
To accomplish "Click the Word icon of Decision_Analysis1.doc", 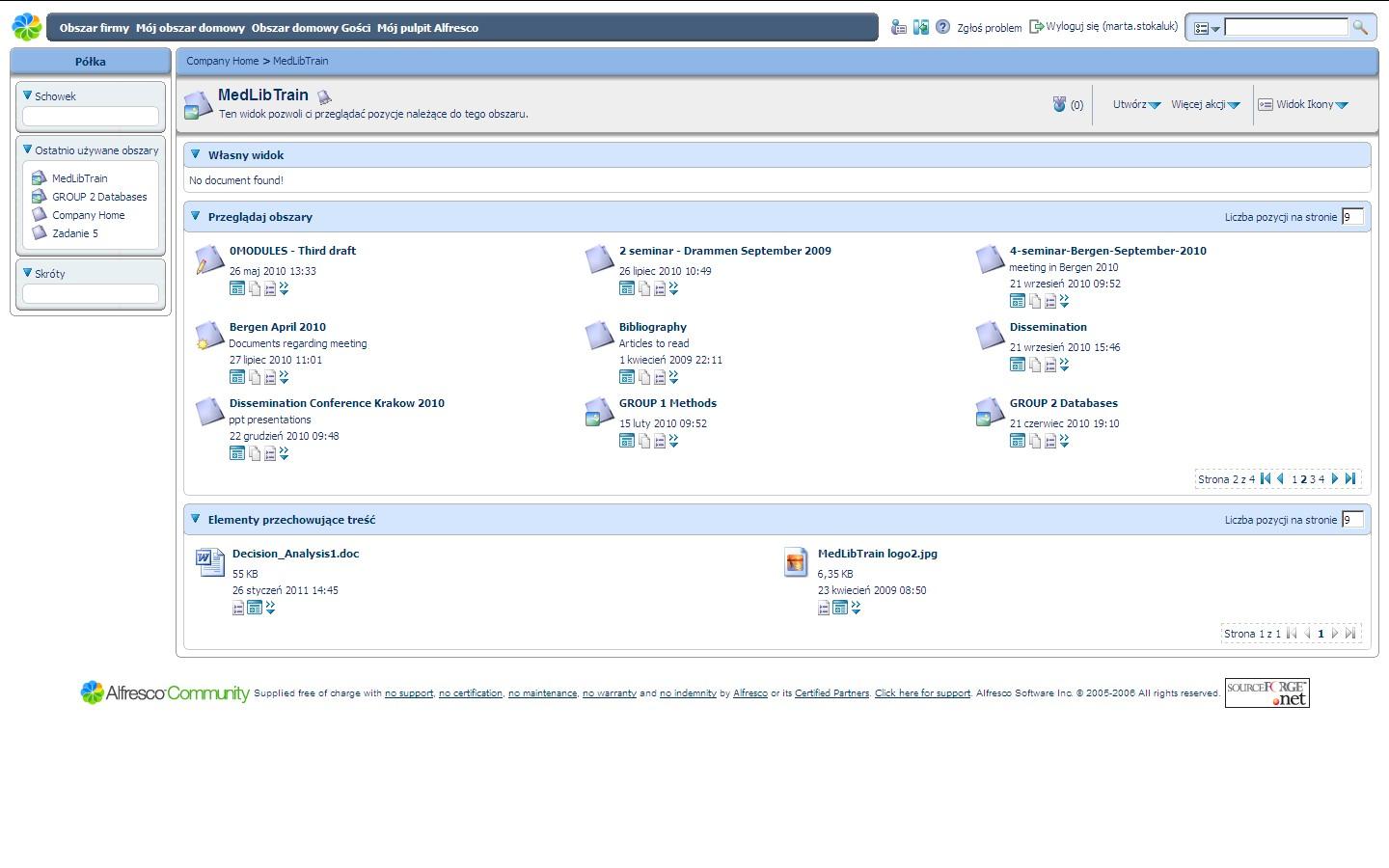I will (210, 561).
